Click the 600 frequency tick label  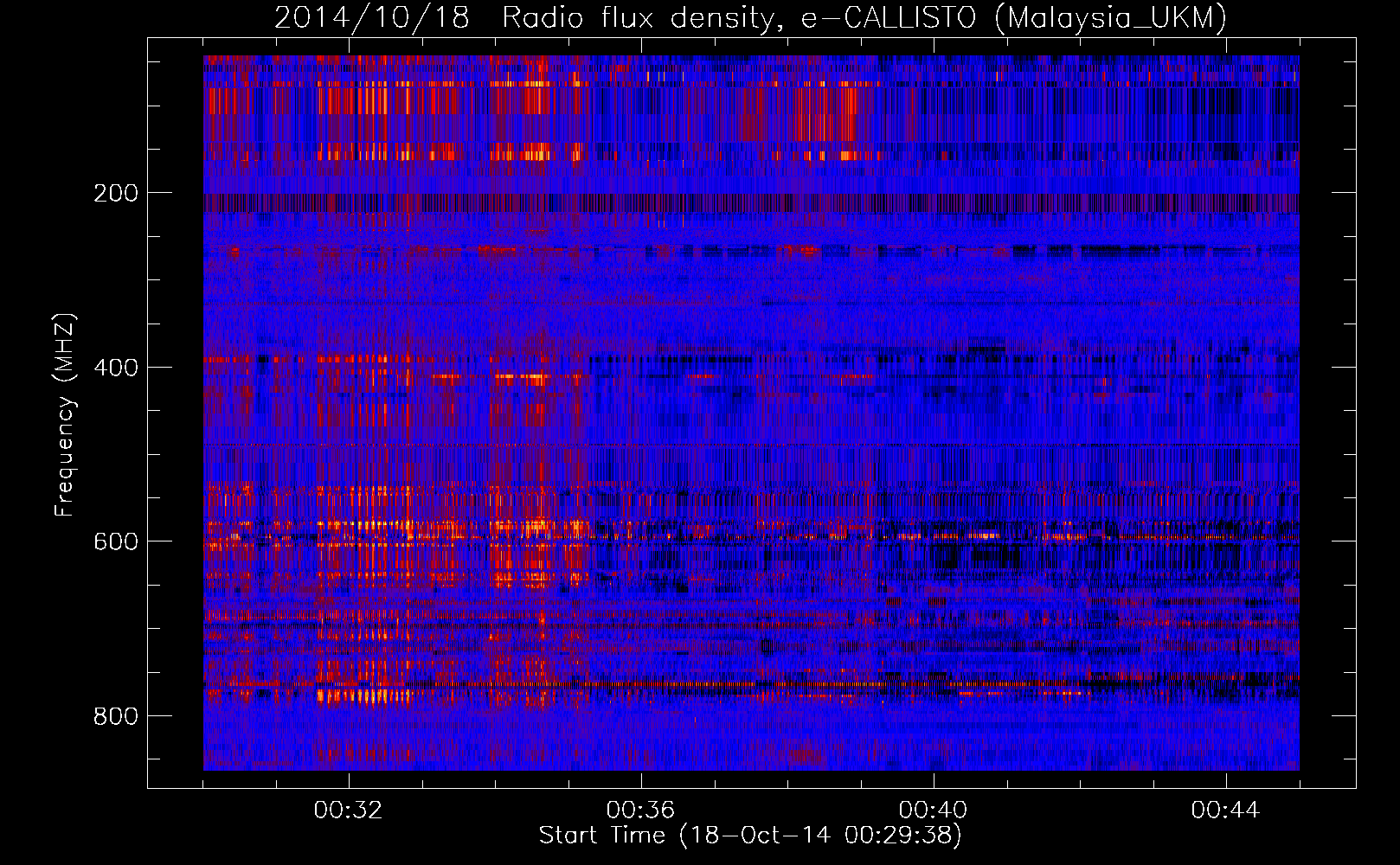click(116, 541)
